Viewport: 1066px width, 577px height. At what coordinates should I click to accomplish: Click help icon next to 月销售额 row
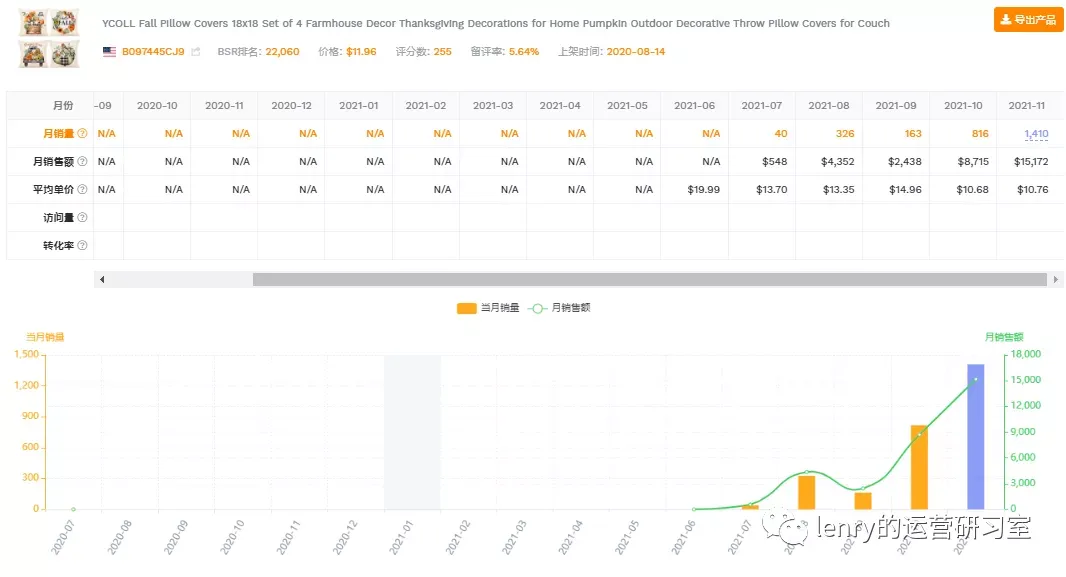click(82, 161)
